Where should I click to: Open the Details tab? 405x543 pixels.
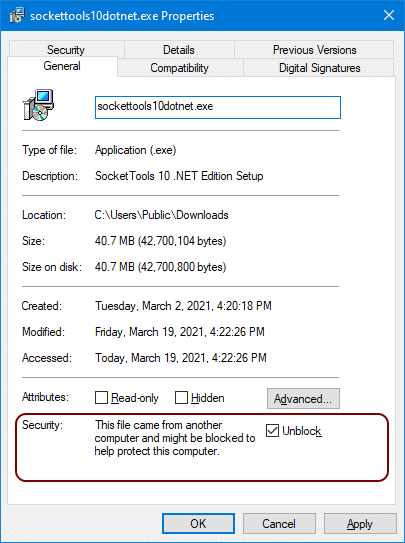[179, 50]
